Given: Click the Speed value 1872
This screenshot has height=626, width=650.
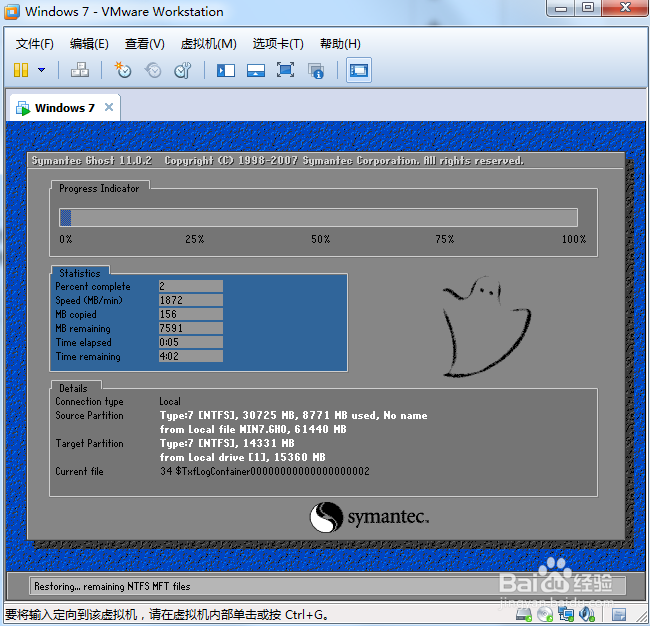Looking at the screenshot, I should pos(191,300).
